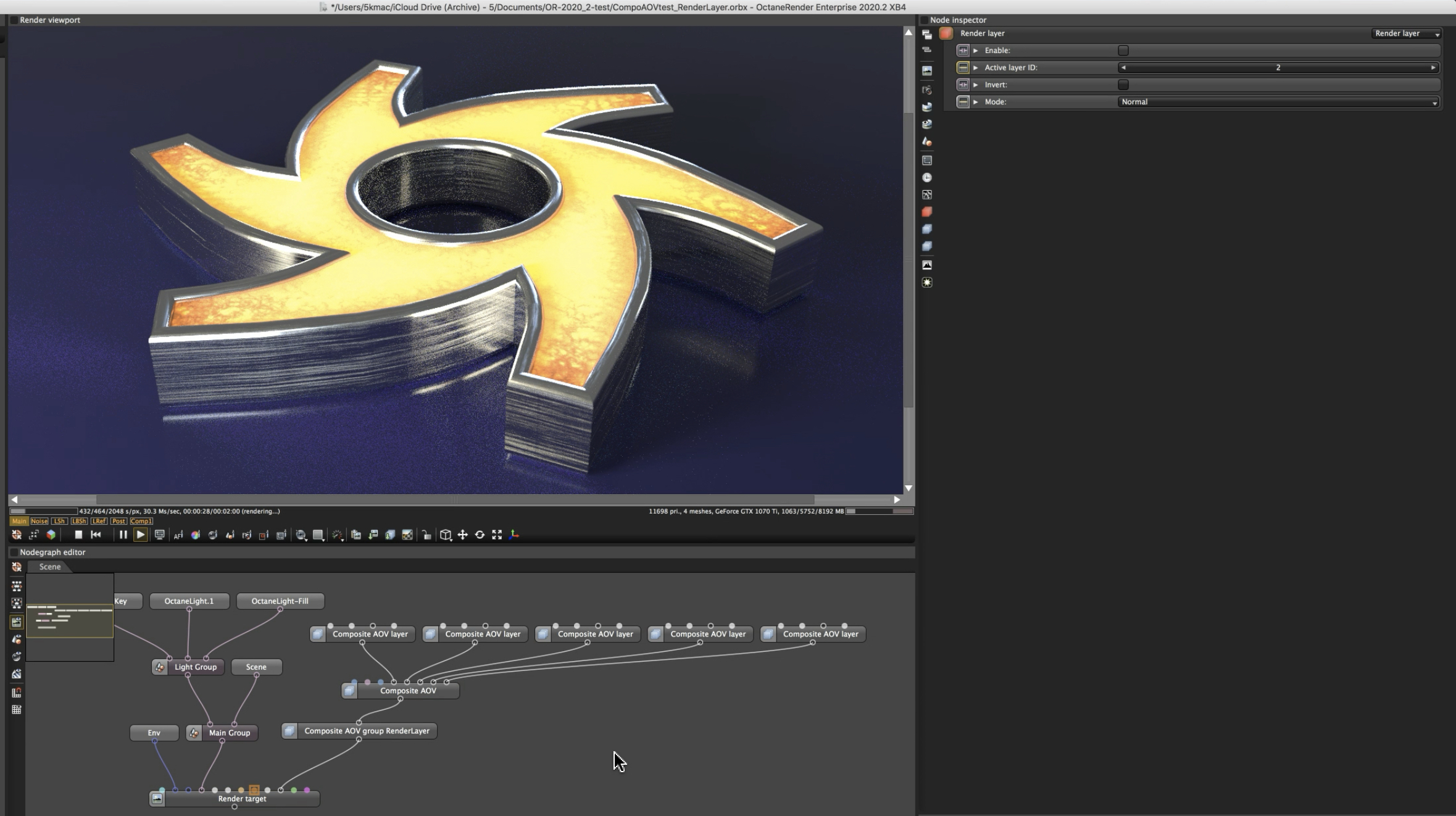
Task: Select the Comp1 render pass tab
Action: (x=141, y=521)
